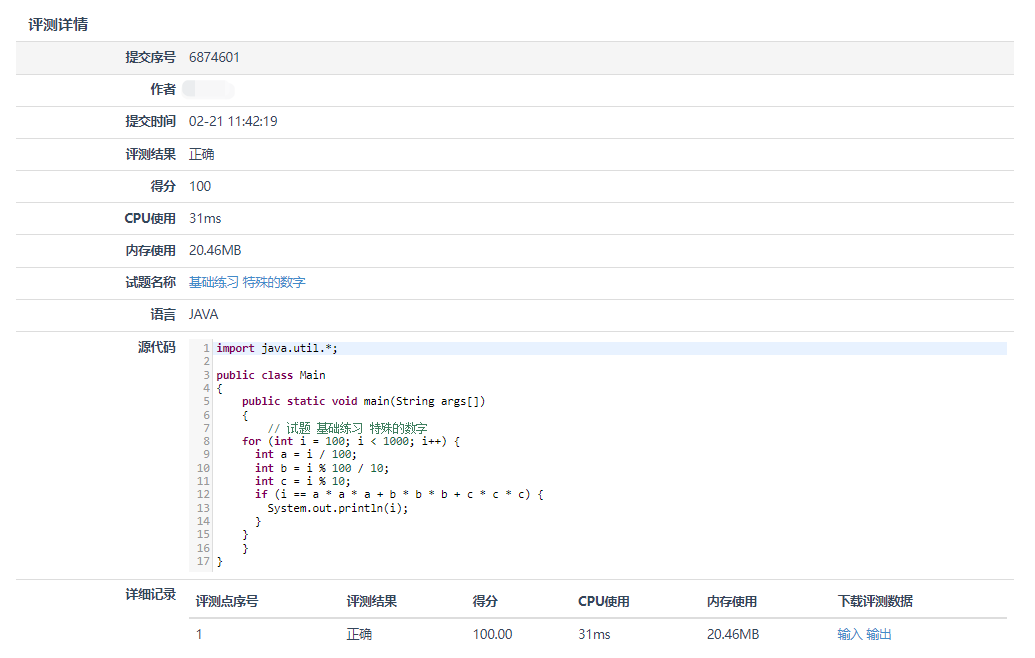Click the blurred author name

click(208, 90)
